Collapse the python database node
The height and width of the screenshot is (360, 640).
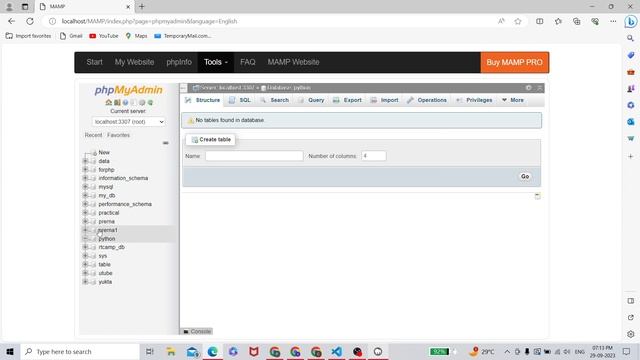coord(85,238)
